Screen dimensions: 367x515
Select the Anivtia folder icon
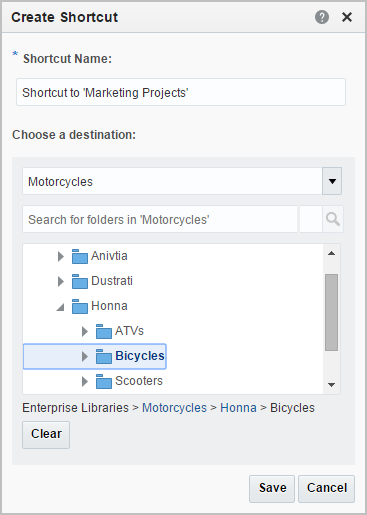coord(80,256)
